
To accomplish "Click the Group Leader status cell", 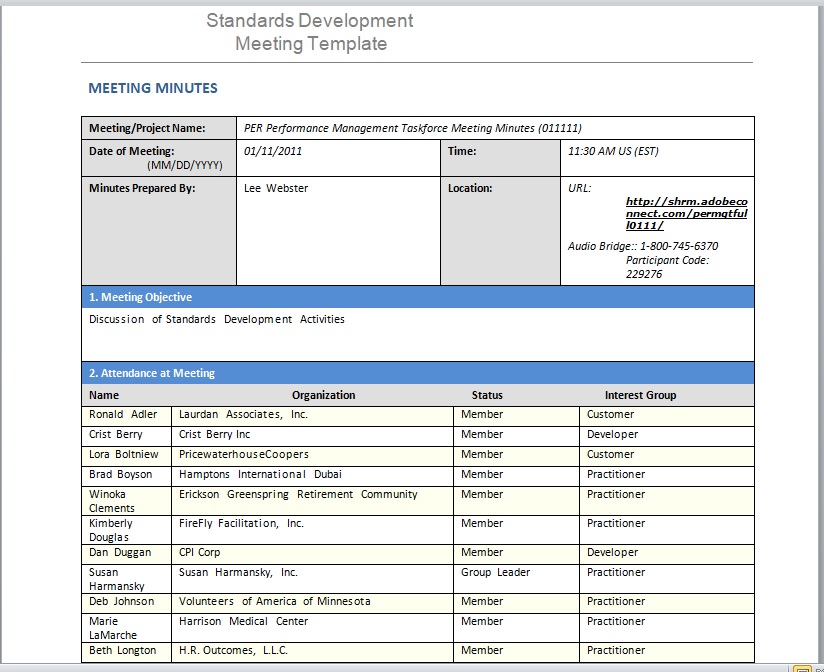I will coord(495,572).
